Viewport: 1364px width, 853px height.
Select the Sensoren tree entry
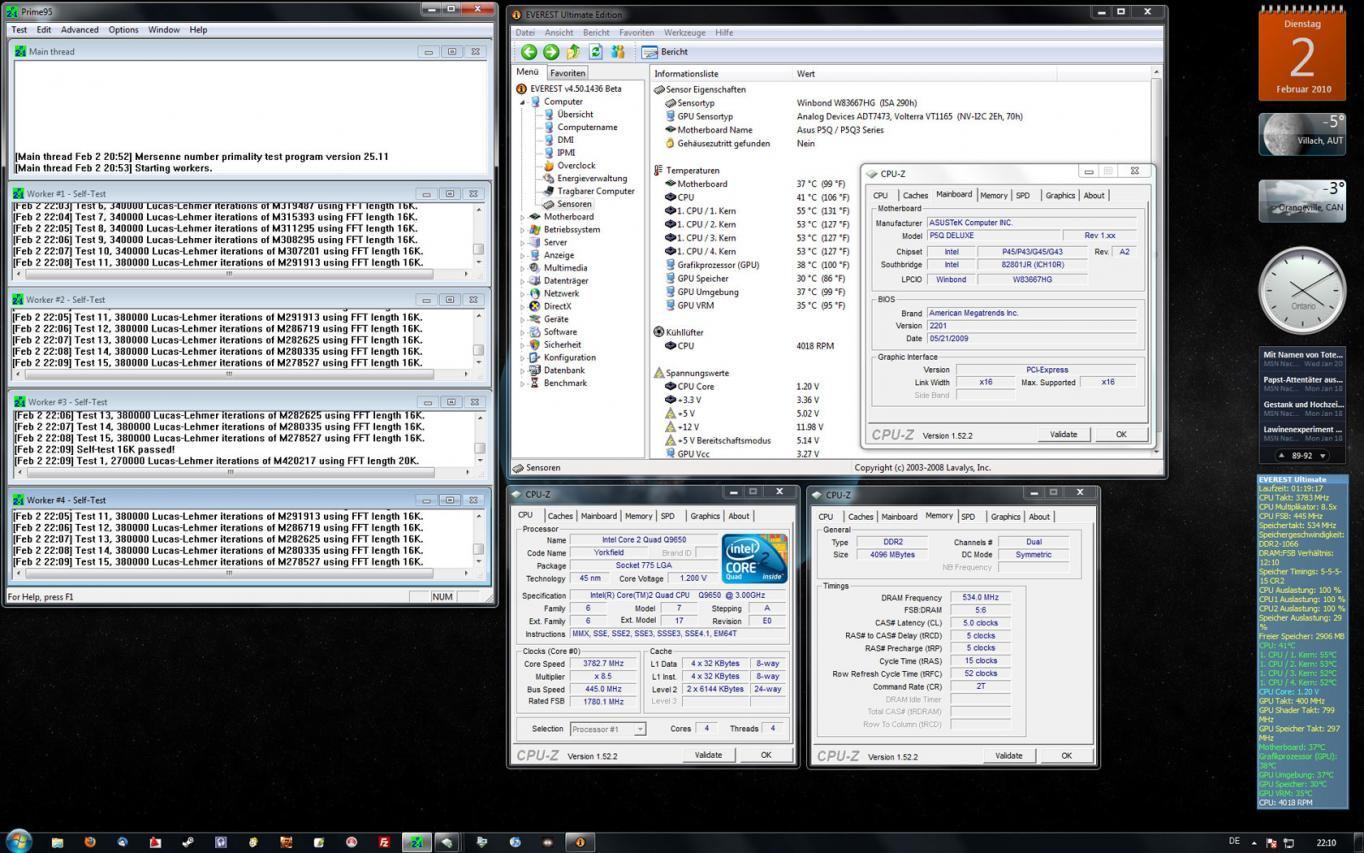574,204
